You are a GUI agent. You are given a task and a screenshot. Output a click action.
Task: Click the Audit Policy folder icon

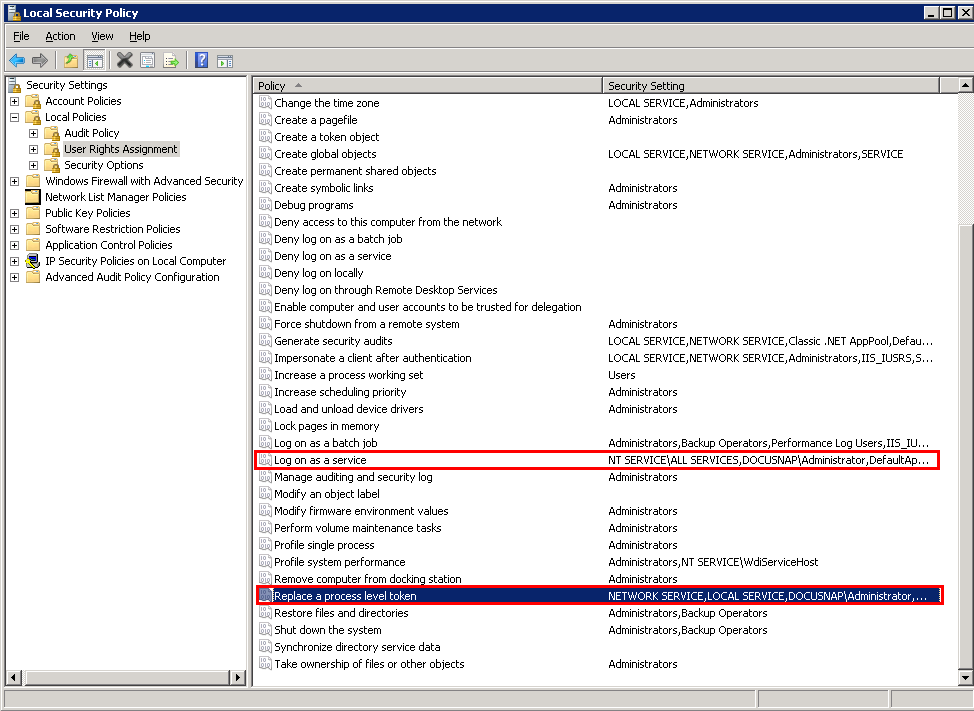53,134
